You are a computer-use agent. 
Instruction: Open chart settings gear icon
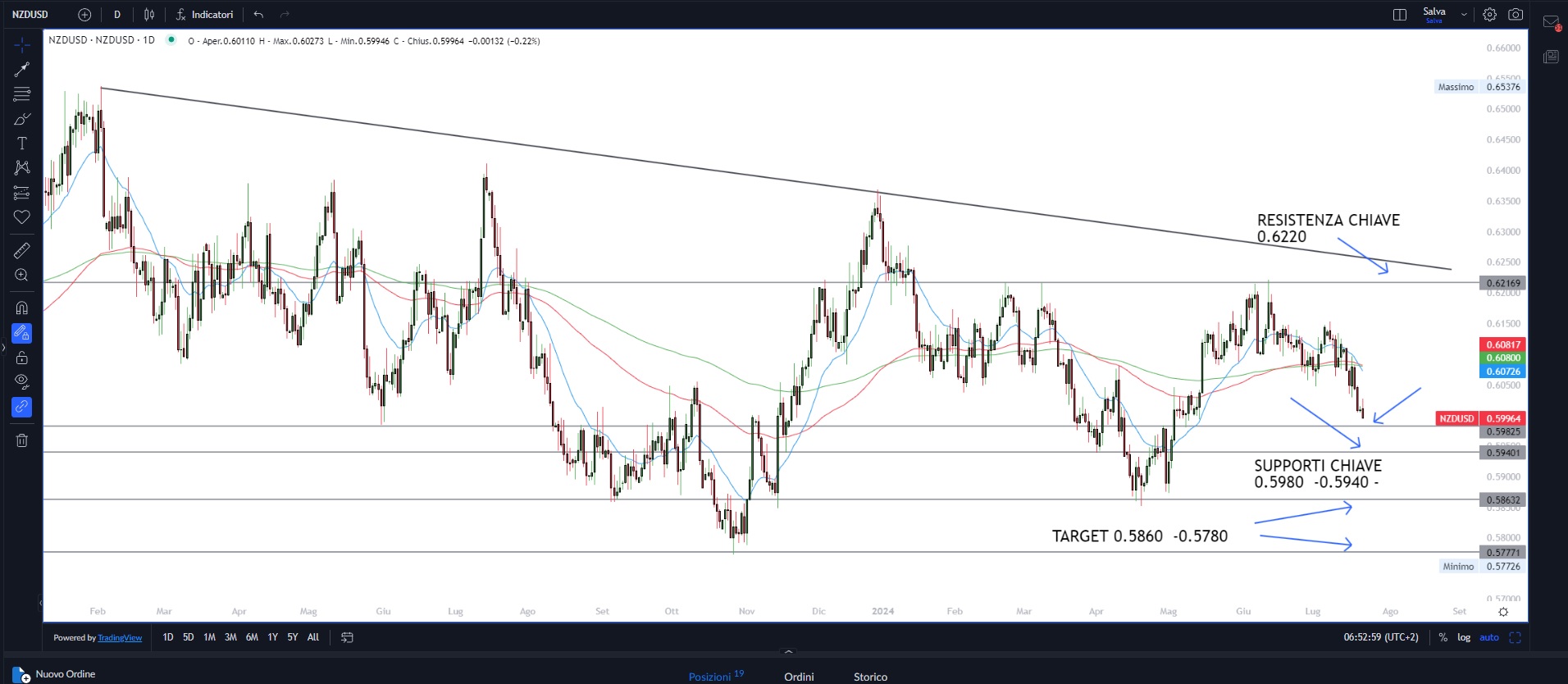tap(1489, 15)
